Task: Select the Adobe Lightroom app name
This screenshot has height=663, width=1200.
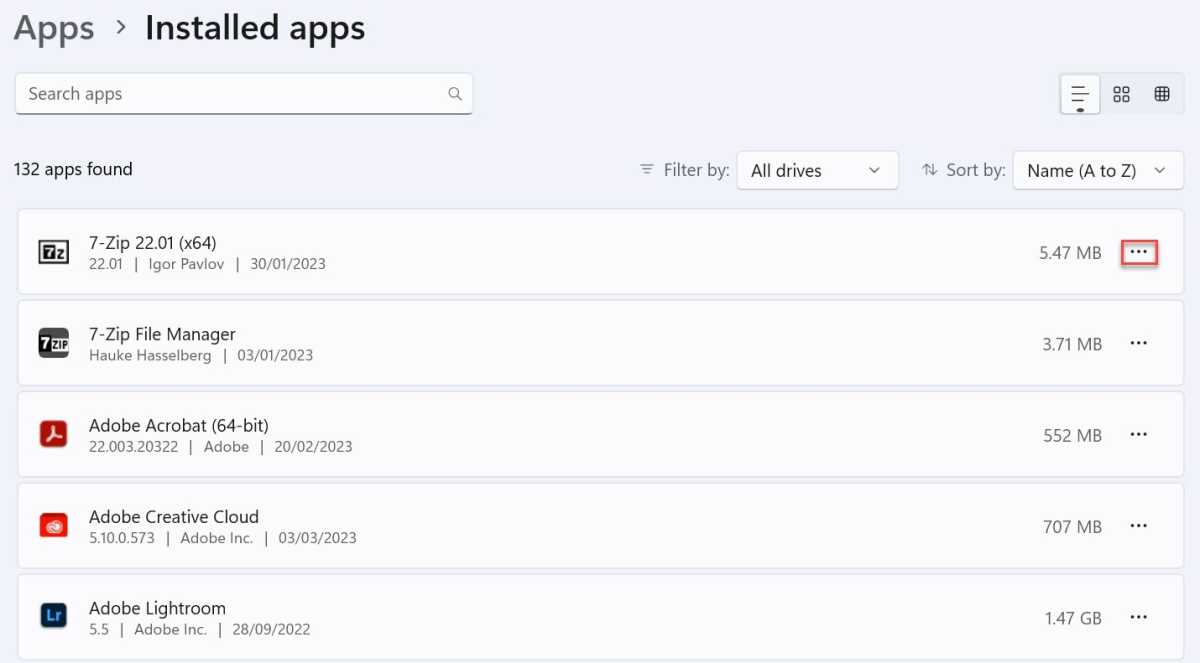Action: point(157,608)
